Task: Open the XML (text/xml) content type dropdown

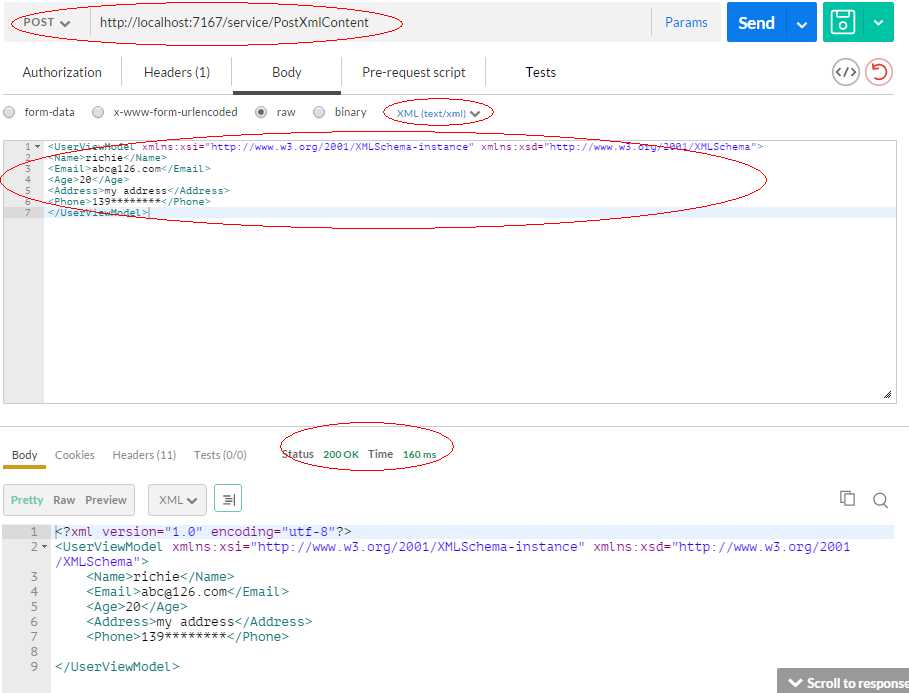Action: [438, 114]
